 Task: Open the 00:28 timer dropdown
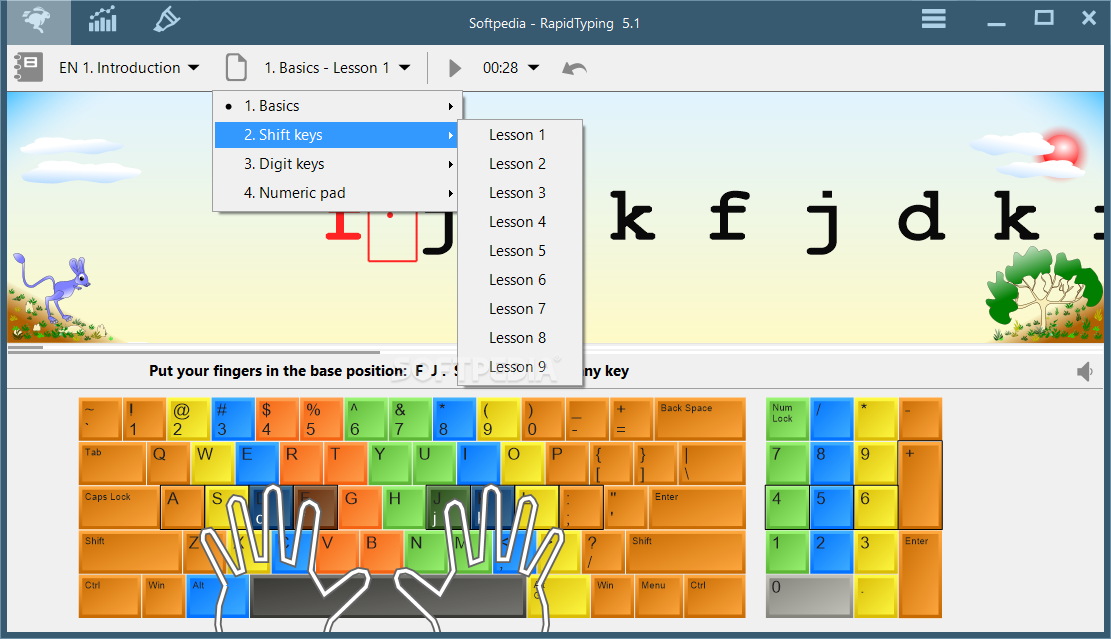click(511, 68)
